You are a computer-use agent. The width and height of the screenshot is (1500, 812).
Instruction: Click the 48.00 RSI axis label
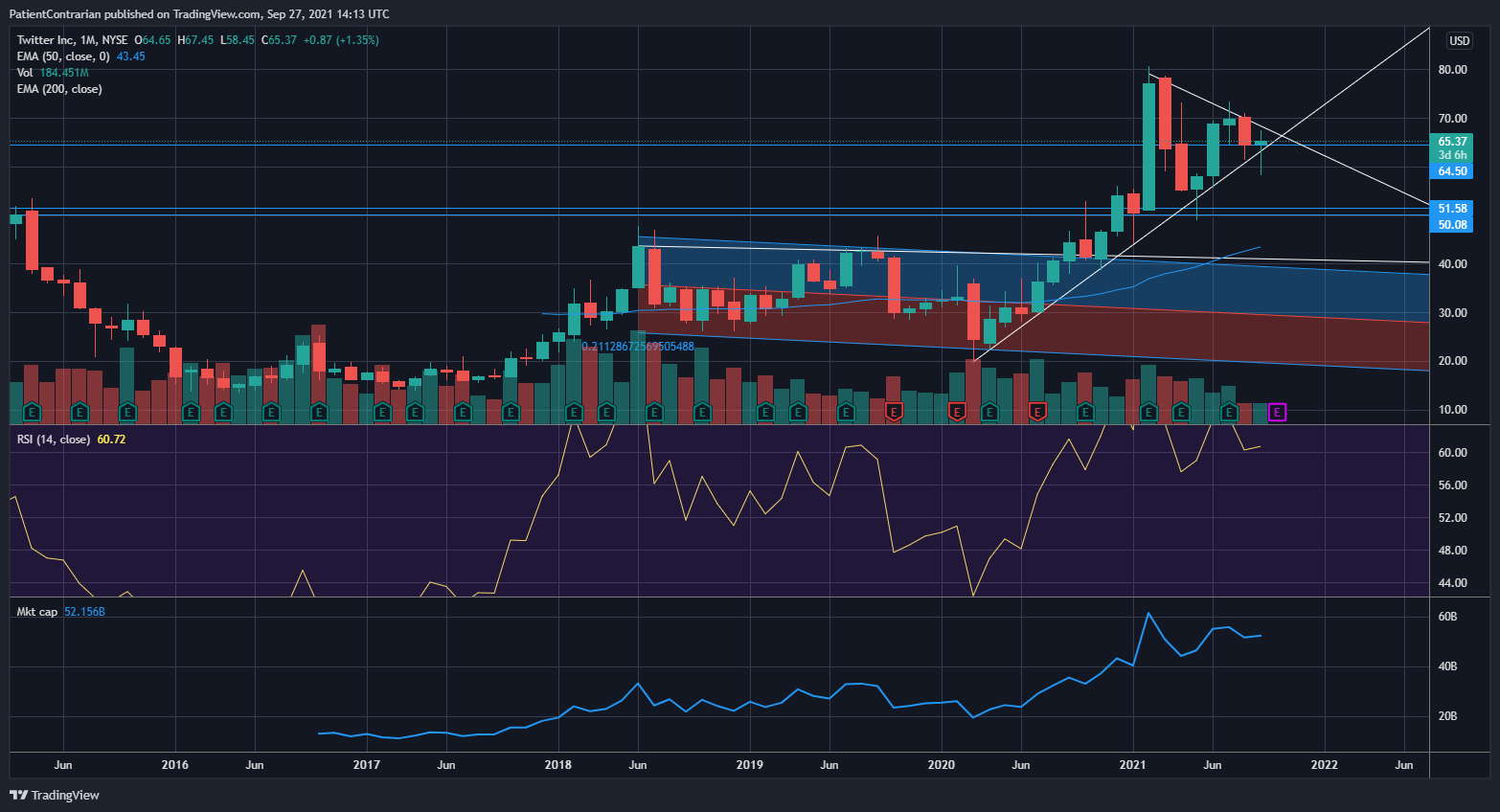tap(1452, 551)
